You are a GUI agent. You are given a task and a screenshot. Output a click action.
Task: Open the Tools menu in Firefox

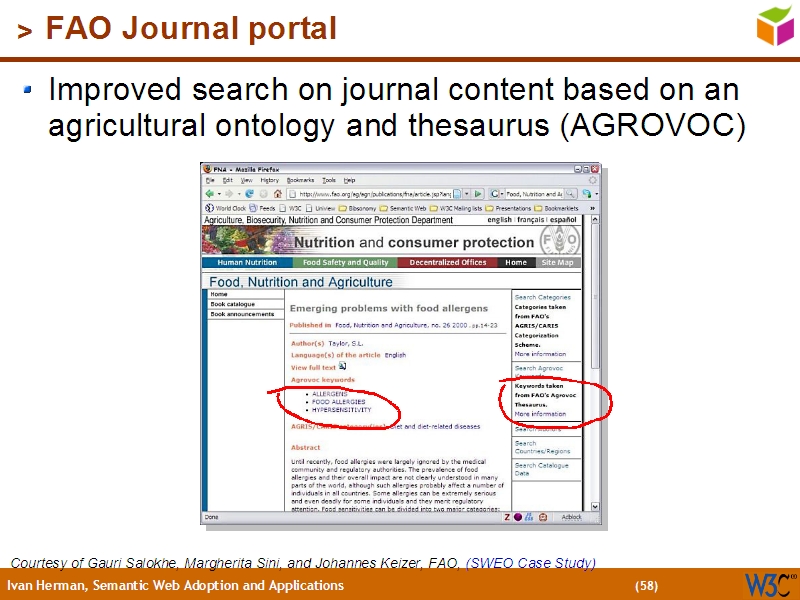pos(329,180)
